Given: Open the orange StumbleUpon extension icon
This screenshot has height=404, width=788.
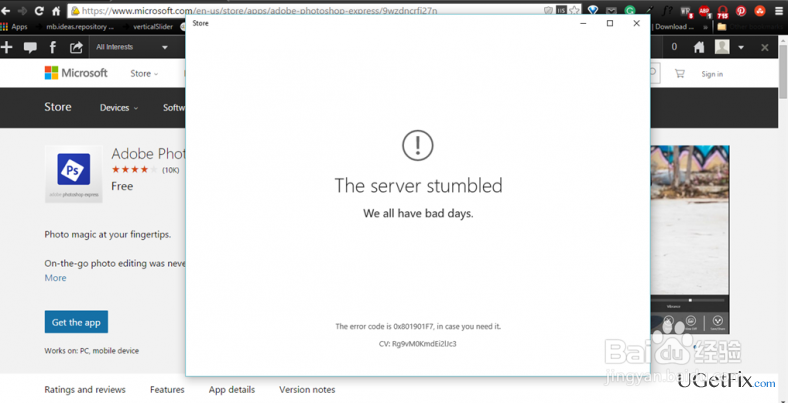Looking at the screenshot, I should pyautogui.click(x=760, y=11).
